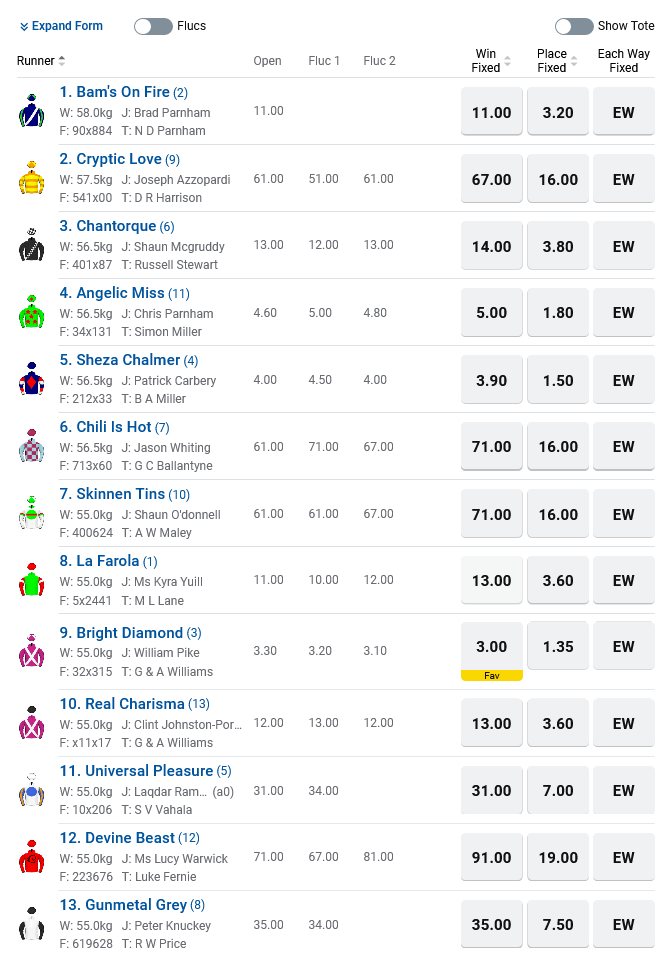The image size is (672, 958).
Task: Click La Farola green and red silks
Action: click(31, 580)
